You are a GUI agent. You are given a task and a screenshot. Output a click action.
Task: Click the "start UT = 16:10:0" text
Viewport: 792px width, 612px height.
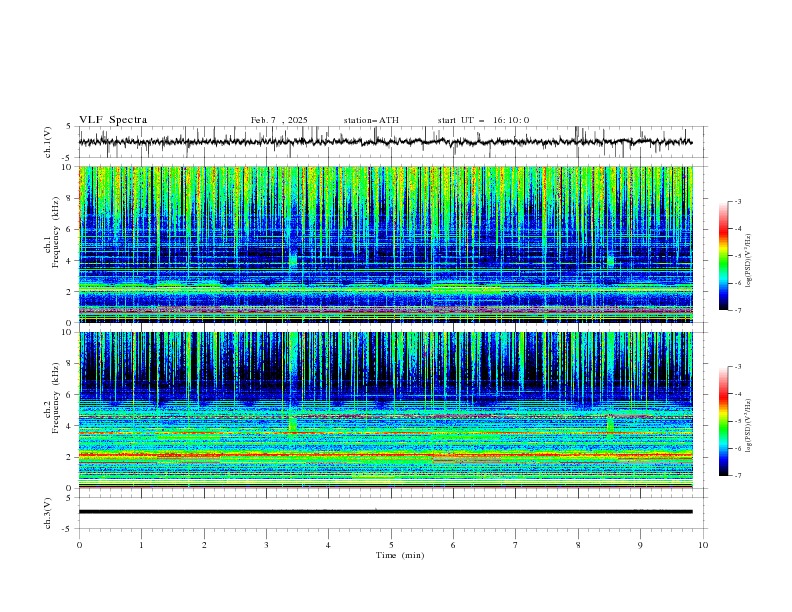click(x=483, y=120)
